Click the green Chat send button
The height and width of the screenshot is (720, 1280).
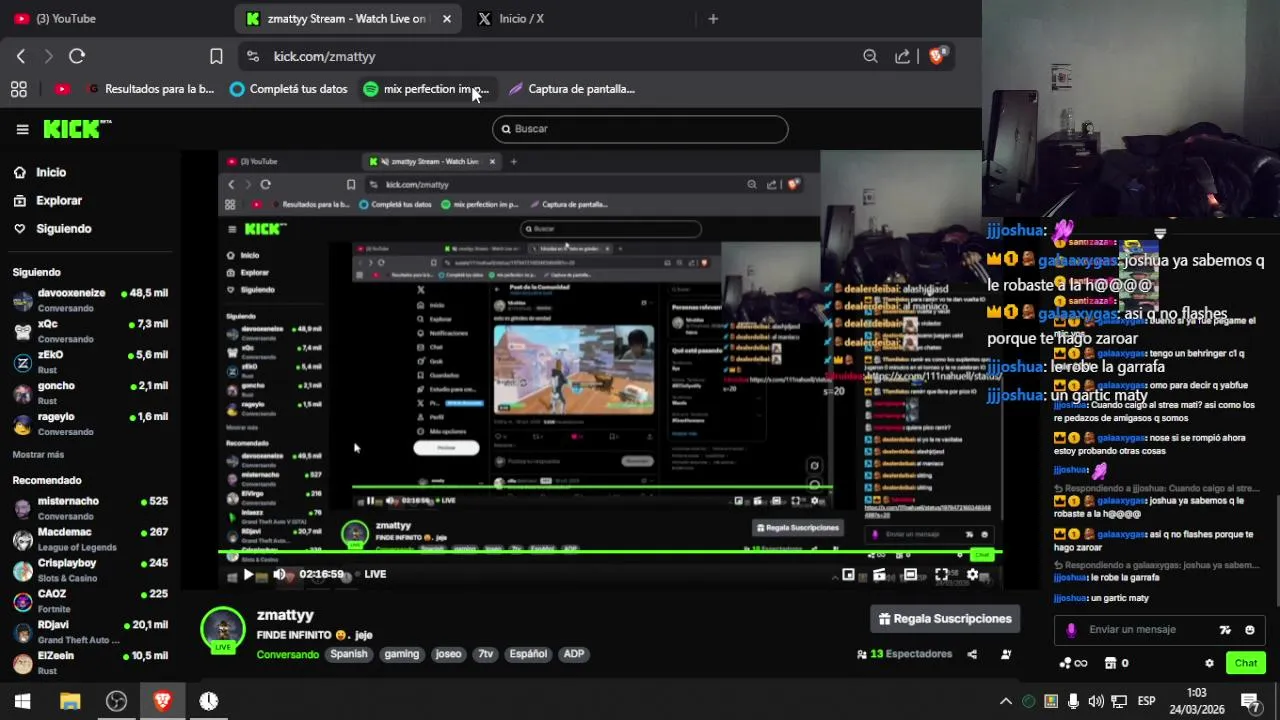click(x=1246, y=663)
